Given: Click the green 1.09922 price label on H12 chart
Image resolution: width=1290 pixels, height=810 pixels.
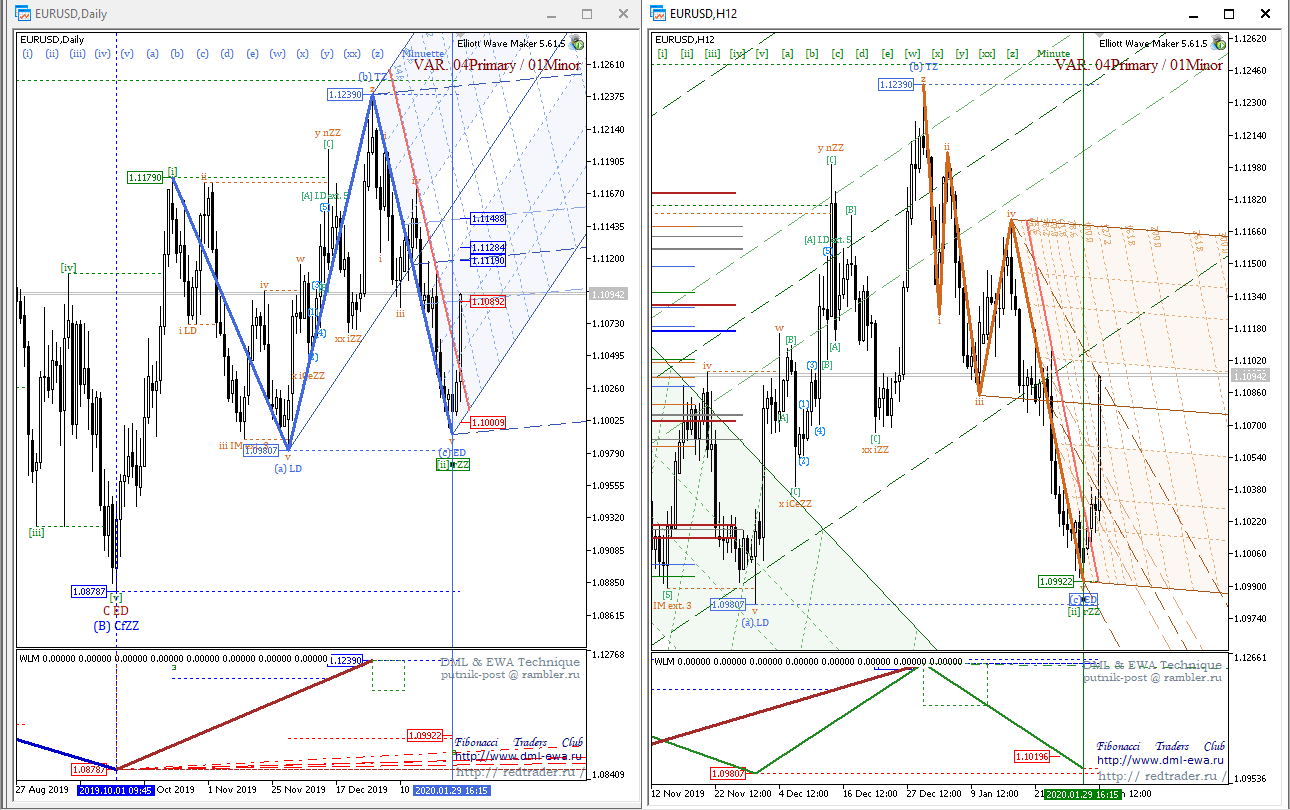Looking at the screenshot, I should [1058, 581].
